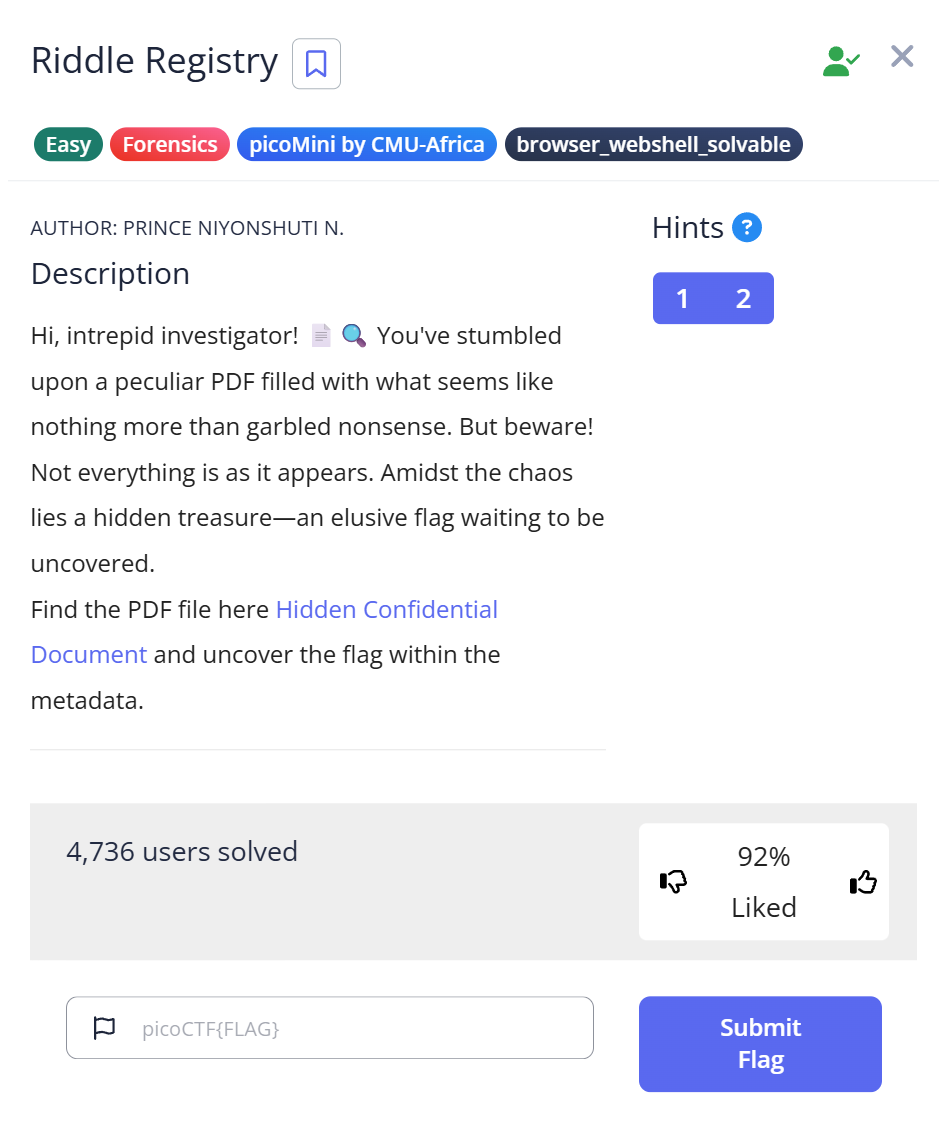Click the browser_webshell_solvable tag
945x1130 pixels.
(x=653, y=145)
